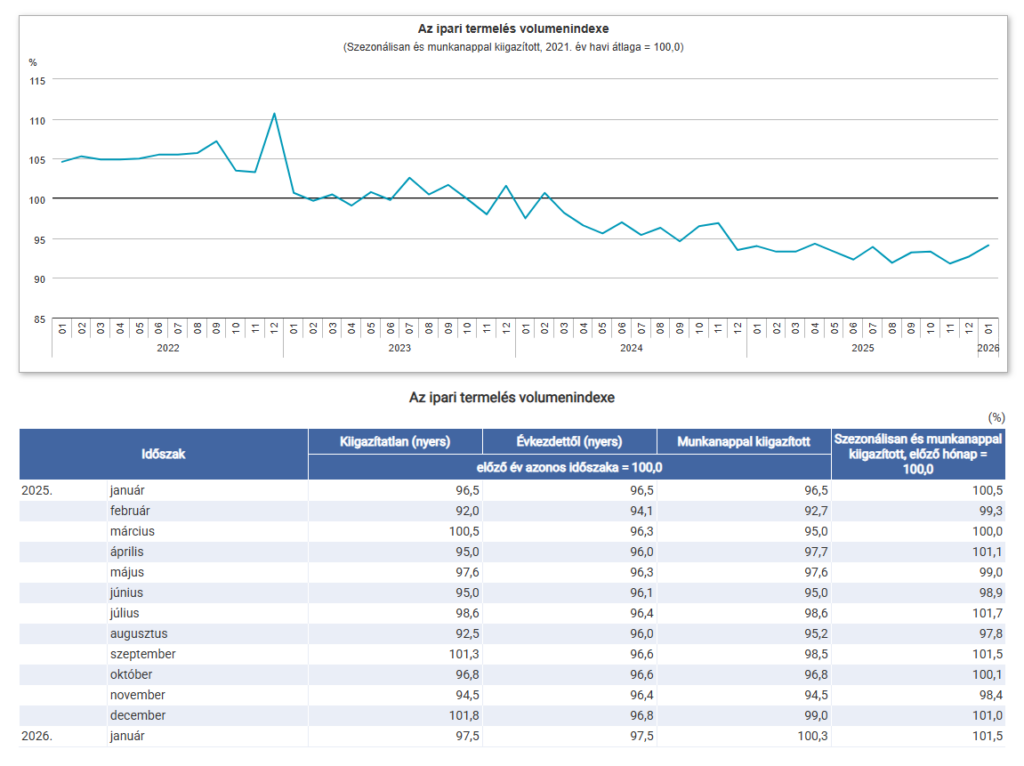Click the chart title above the line graph
1024x766 pixels.
(x=512, y=29)
